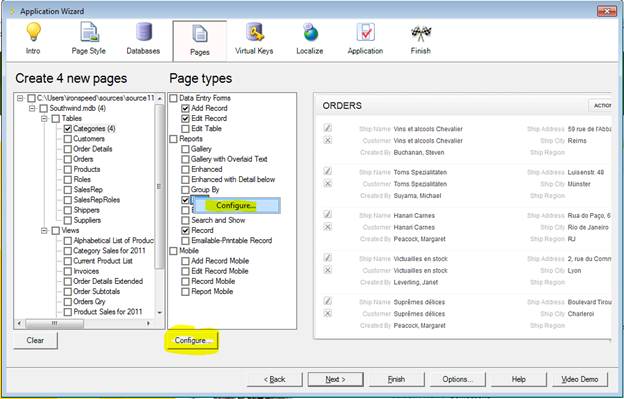
Task: Click edit pencil icon for Toms Spezialitäten order
Action: 328,171
